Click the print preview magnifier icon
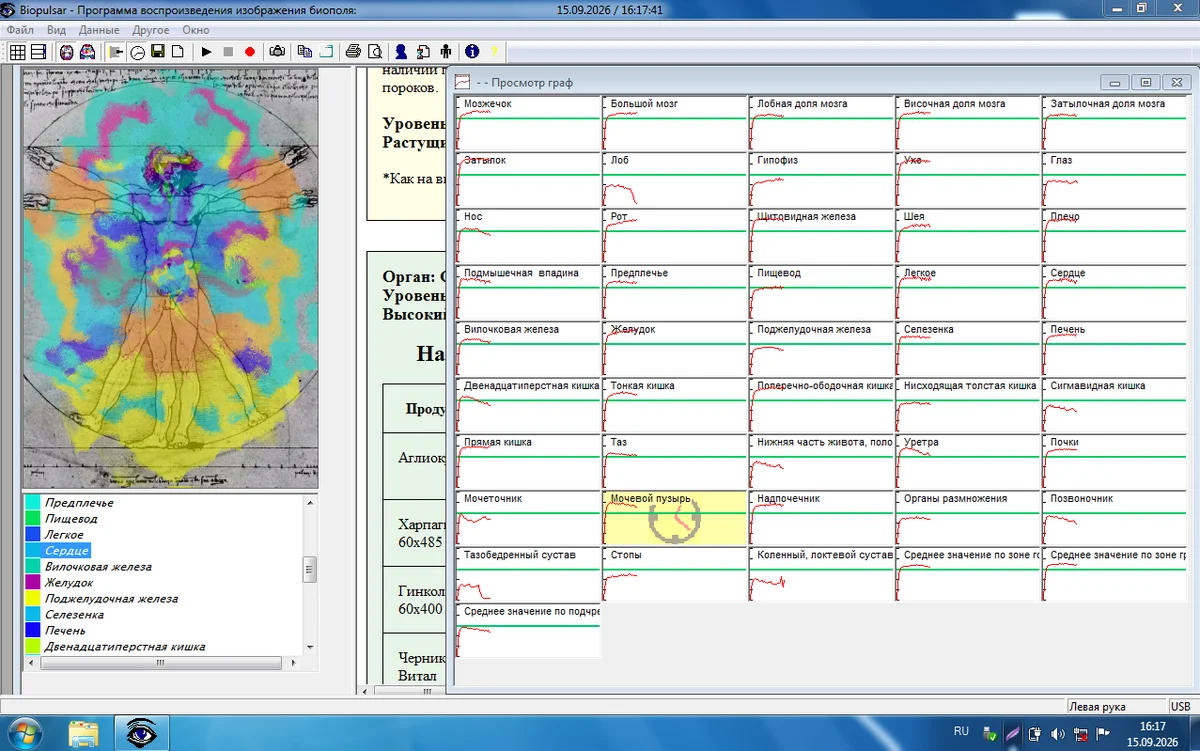The height and width of the screenshot is (751, 1200). click(374, 51)
